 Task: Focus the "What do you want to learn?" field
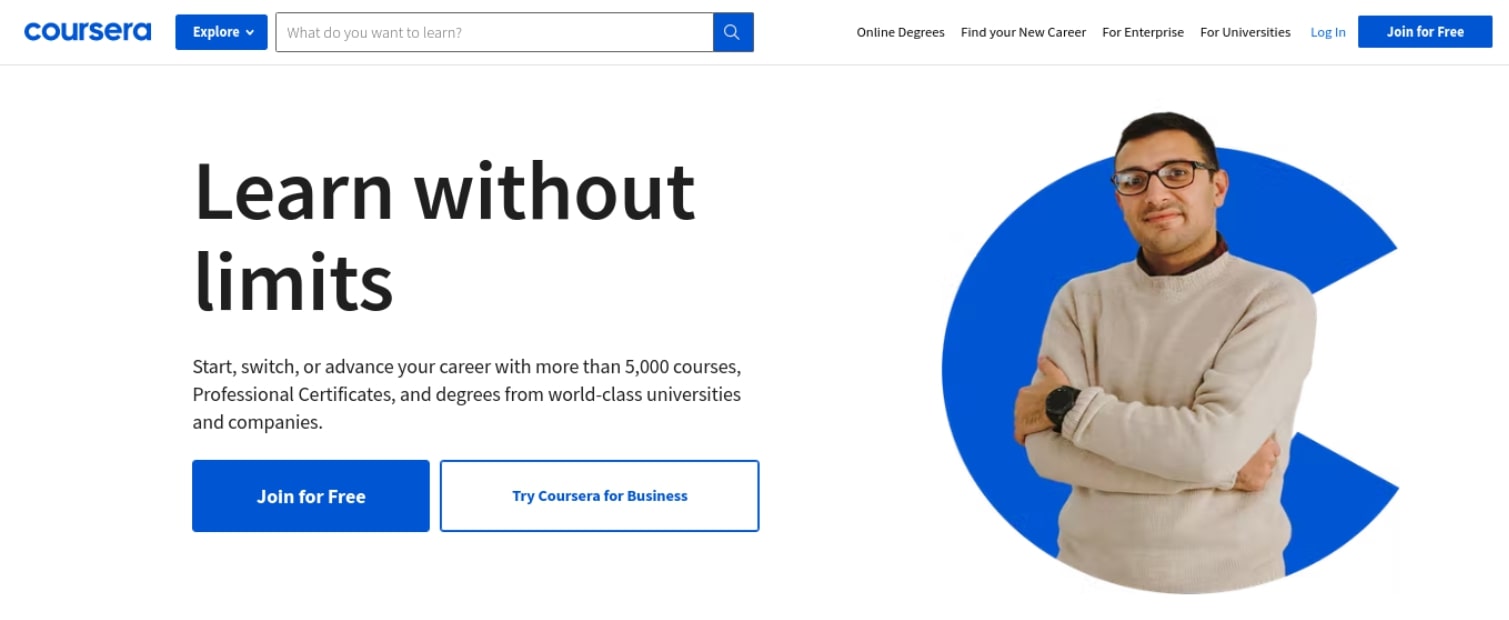(494, 32)
